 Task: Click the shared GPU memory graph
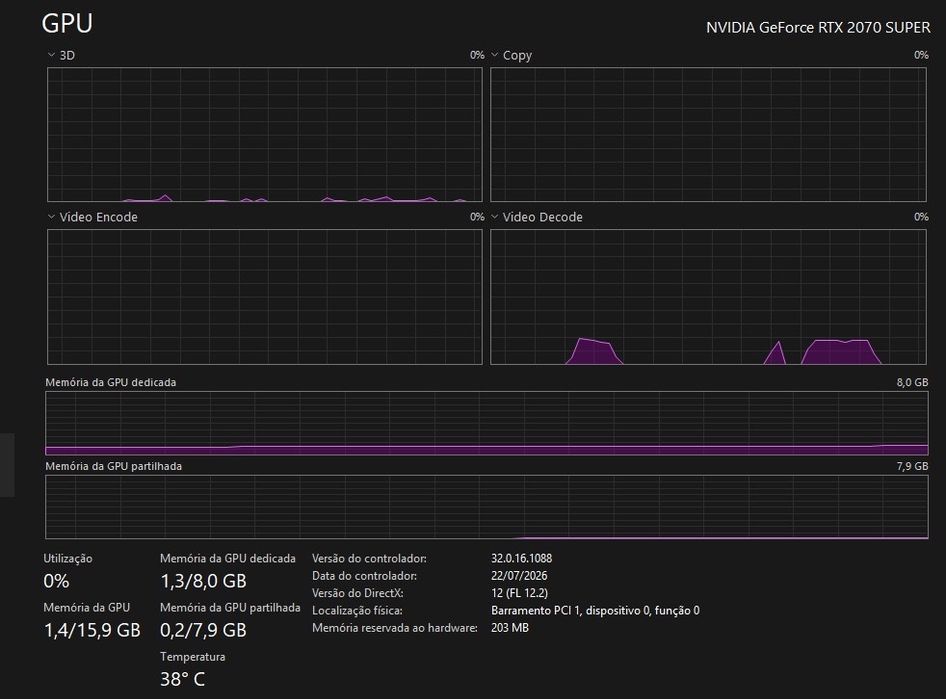487,507
